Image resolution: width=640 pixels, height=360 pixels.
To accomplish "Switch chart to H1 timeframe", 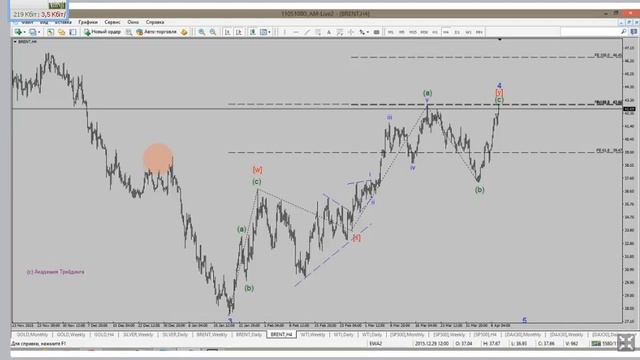I will 435,32.
